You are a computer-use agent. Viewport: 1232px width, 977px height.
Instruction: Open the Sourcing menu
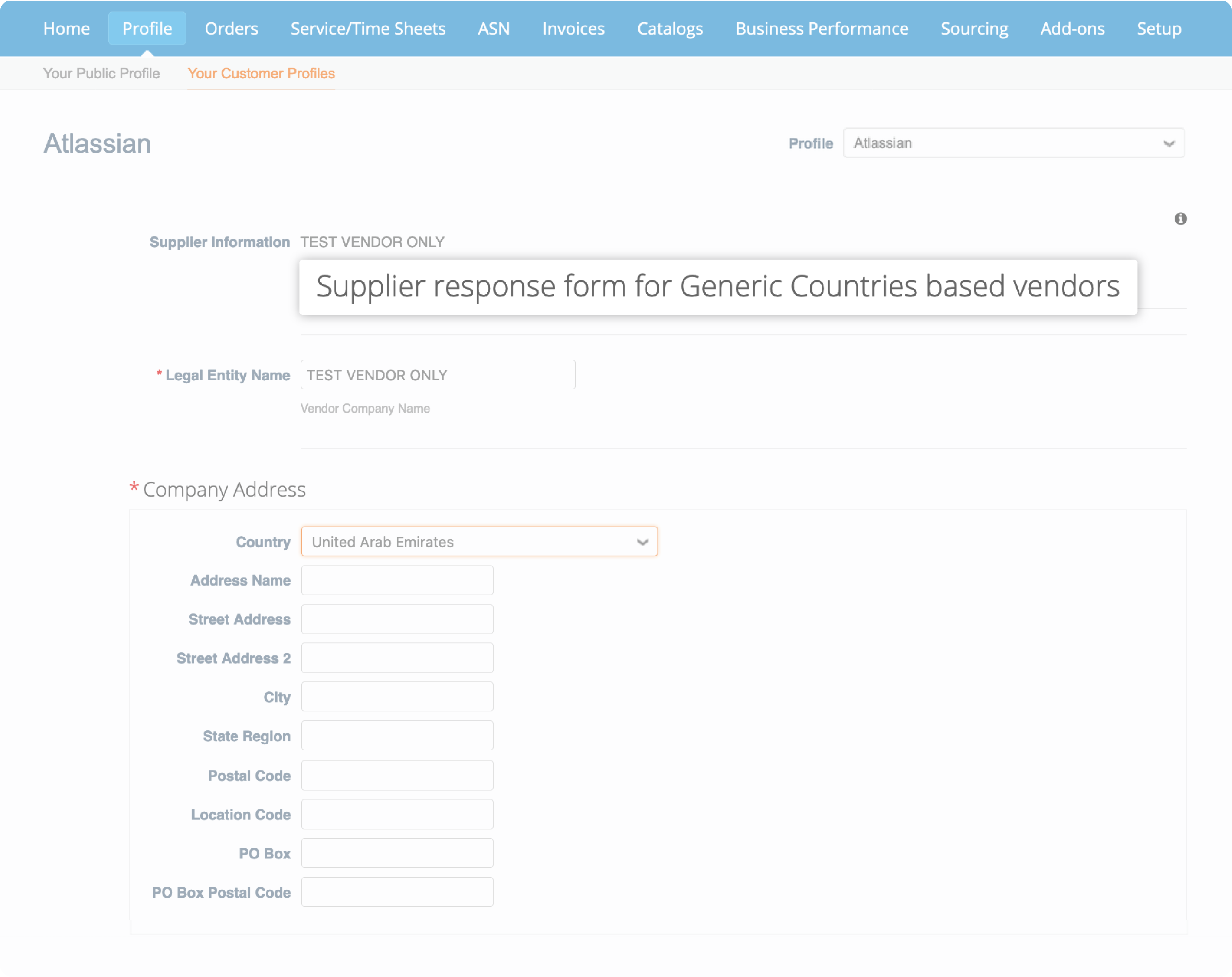[974, 29]
